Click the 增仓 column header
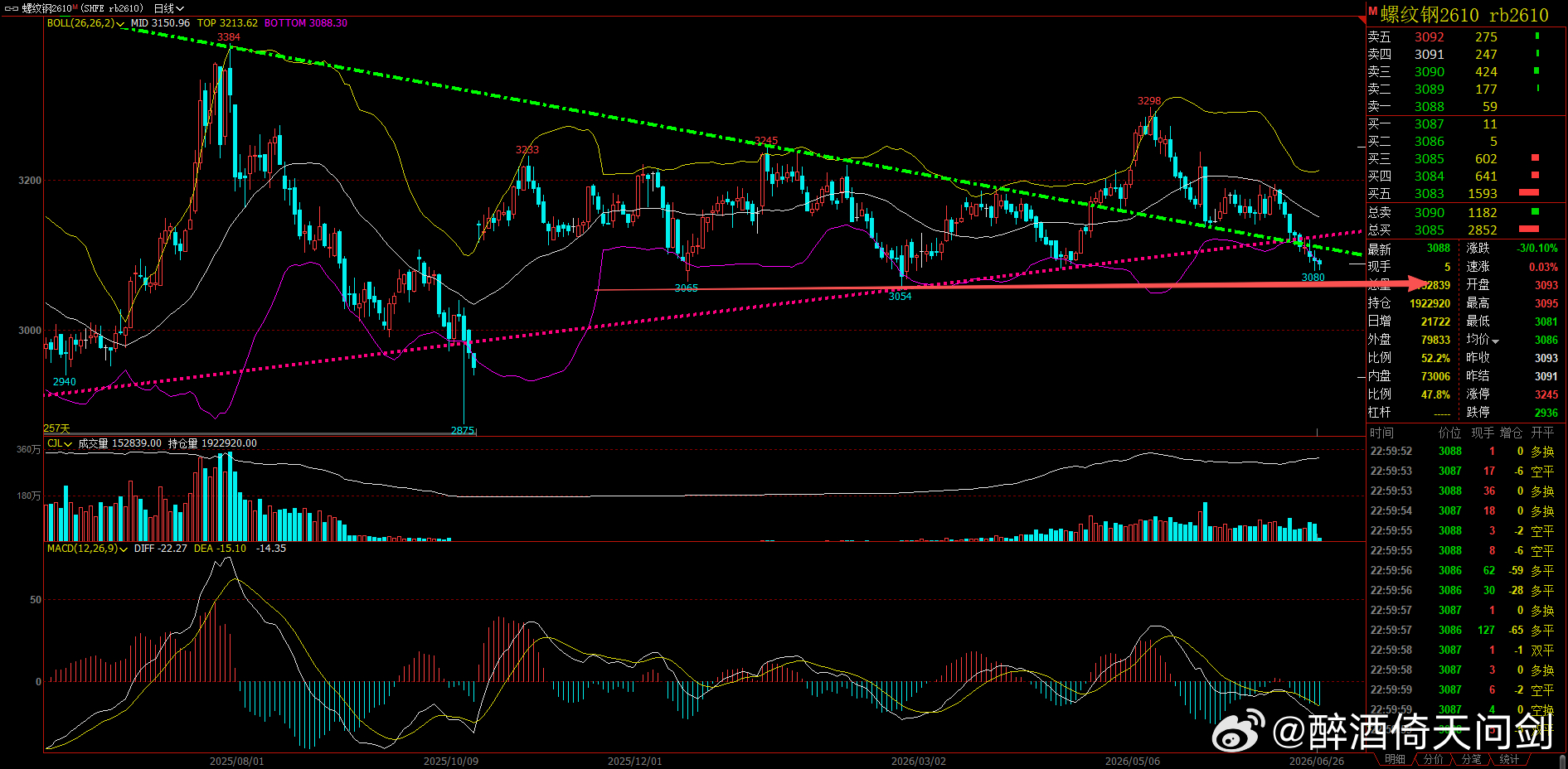 click(x=1512, y=433)
